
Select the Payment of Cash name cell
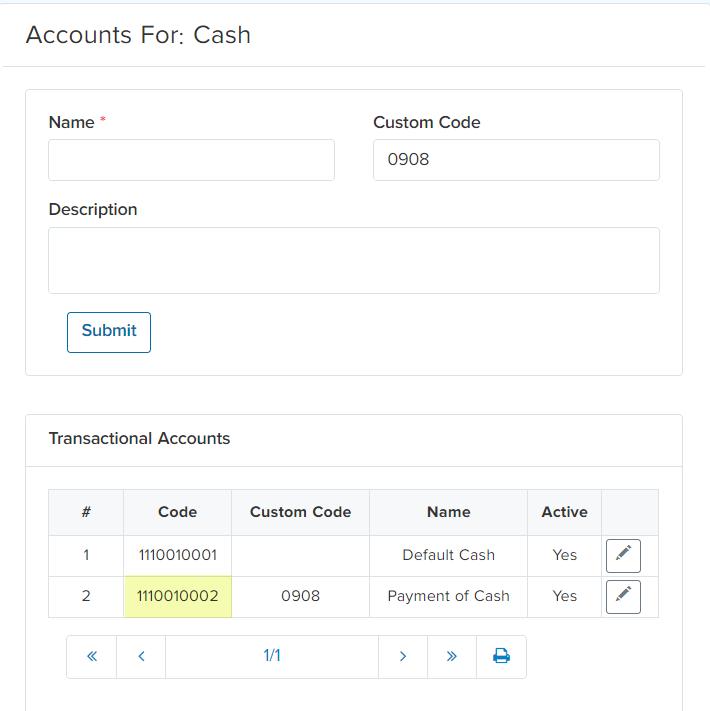448,596
